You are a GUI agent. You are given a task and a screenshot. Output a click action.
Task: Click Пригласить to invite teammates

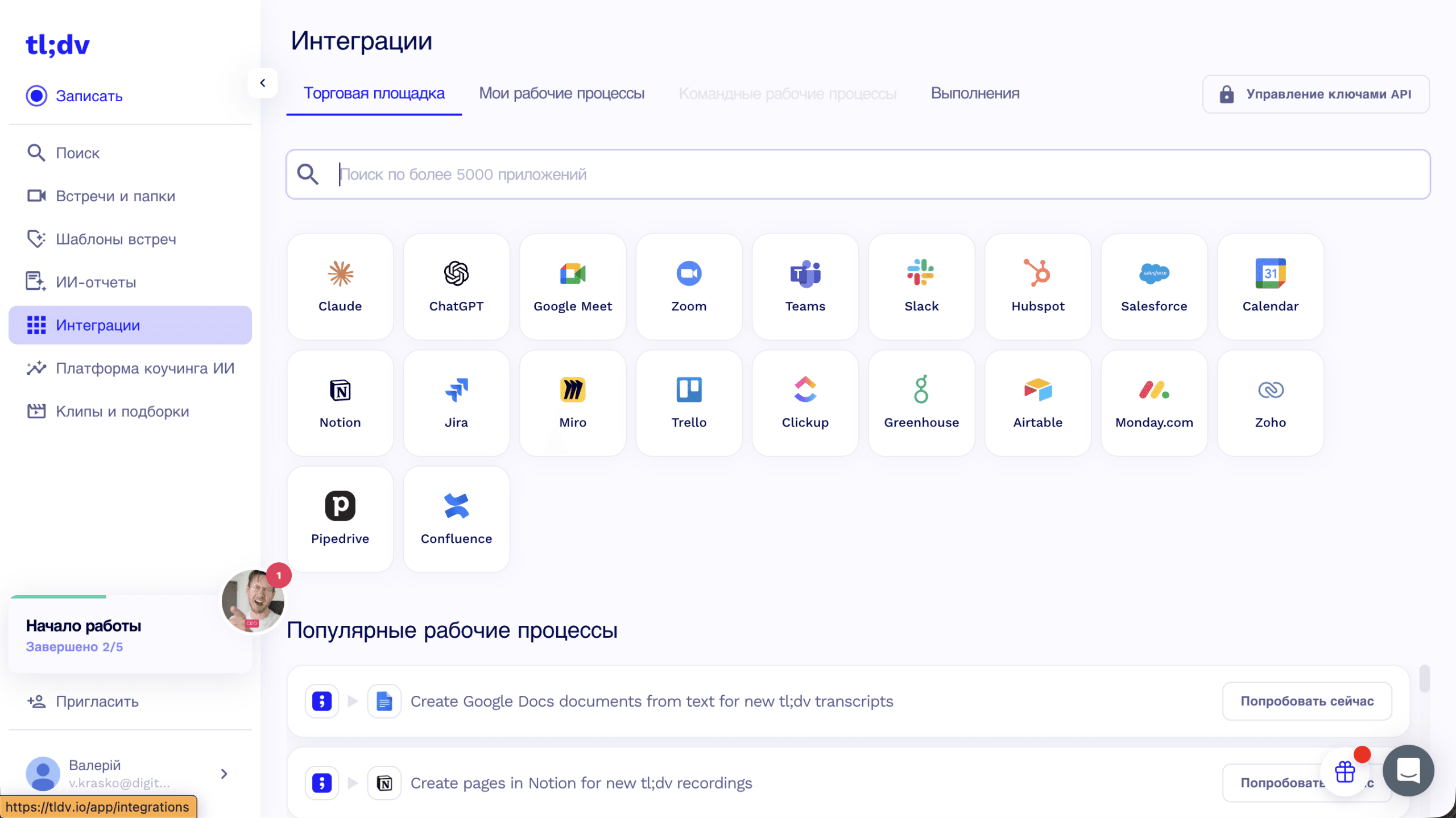[x=83, y=701]
